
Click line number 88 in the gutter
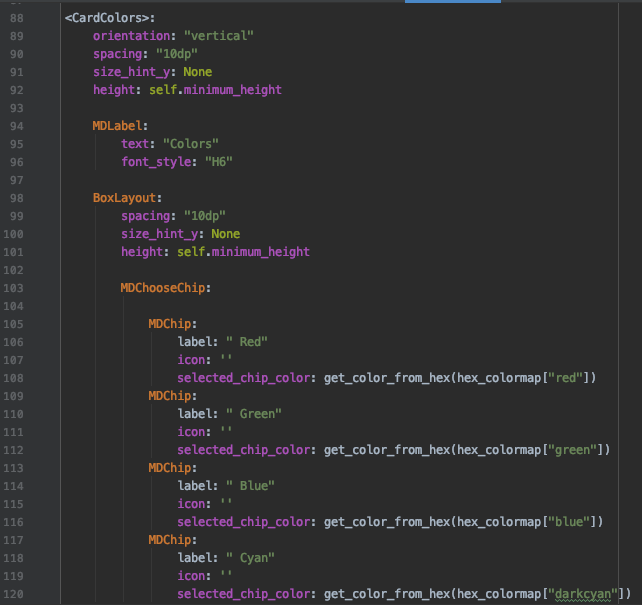click(16, 18)
